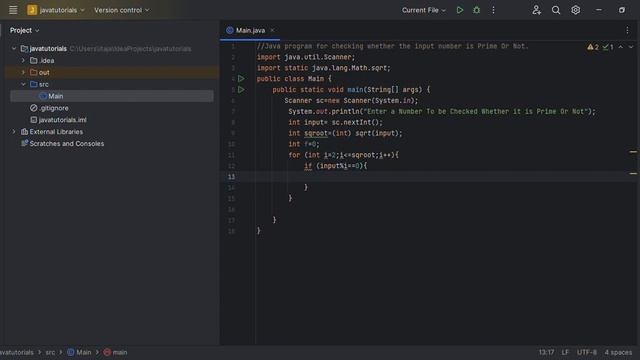Open Code With Me user icon
The height and width of the screenshot is (360, 640).
(536, 10)
